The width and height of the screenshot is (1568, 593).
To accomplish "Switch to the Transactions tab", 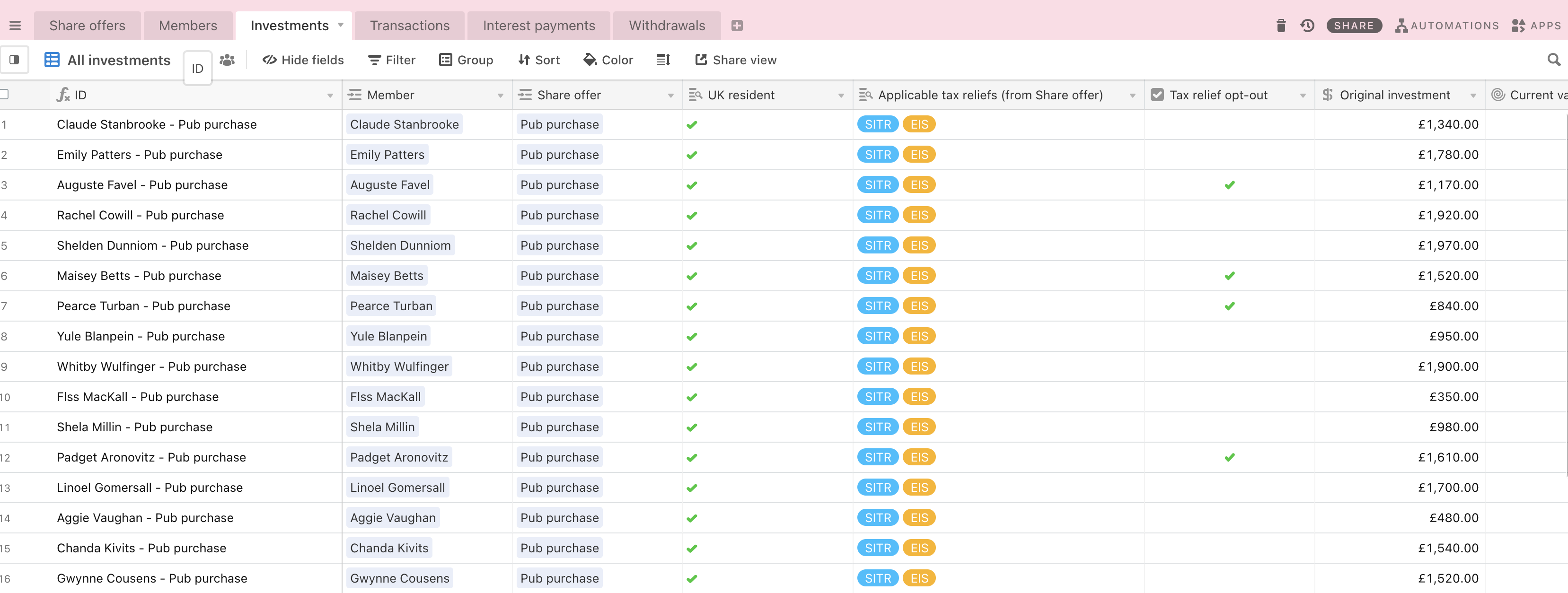I will tap(409, 25).
